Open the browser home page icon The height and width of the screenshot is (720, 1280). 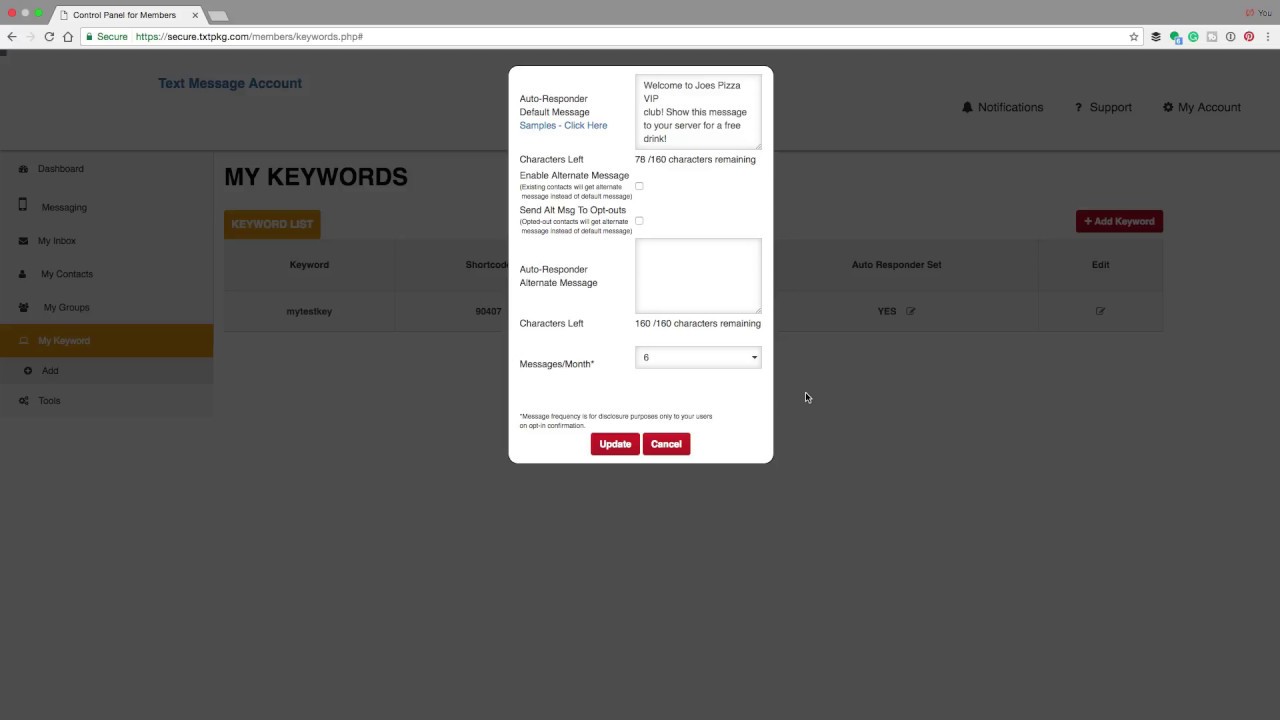[68, 37]
